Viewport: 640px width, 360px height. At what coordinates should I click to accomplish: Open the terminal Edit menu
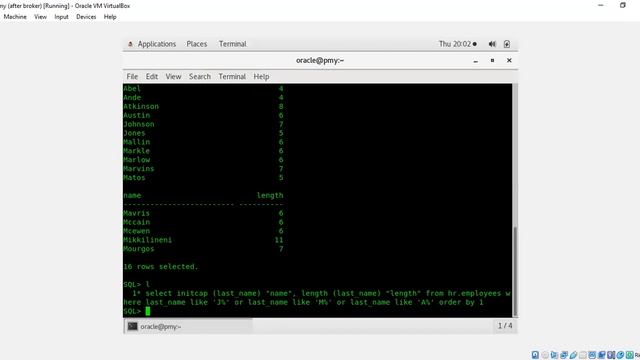click(x=152, y=77)
